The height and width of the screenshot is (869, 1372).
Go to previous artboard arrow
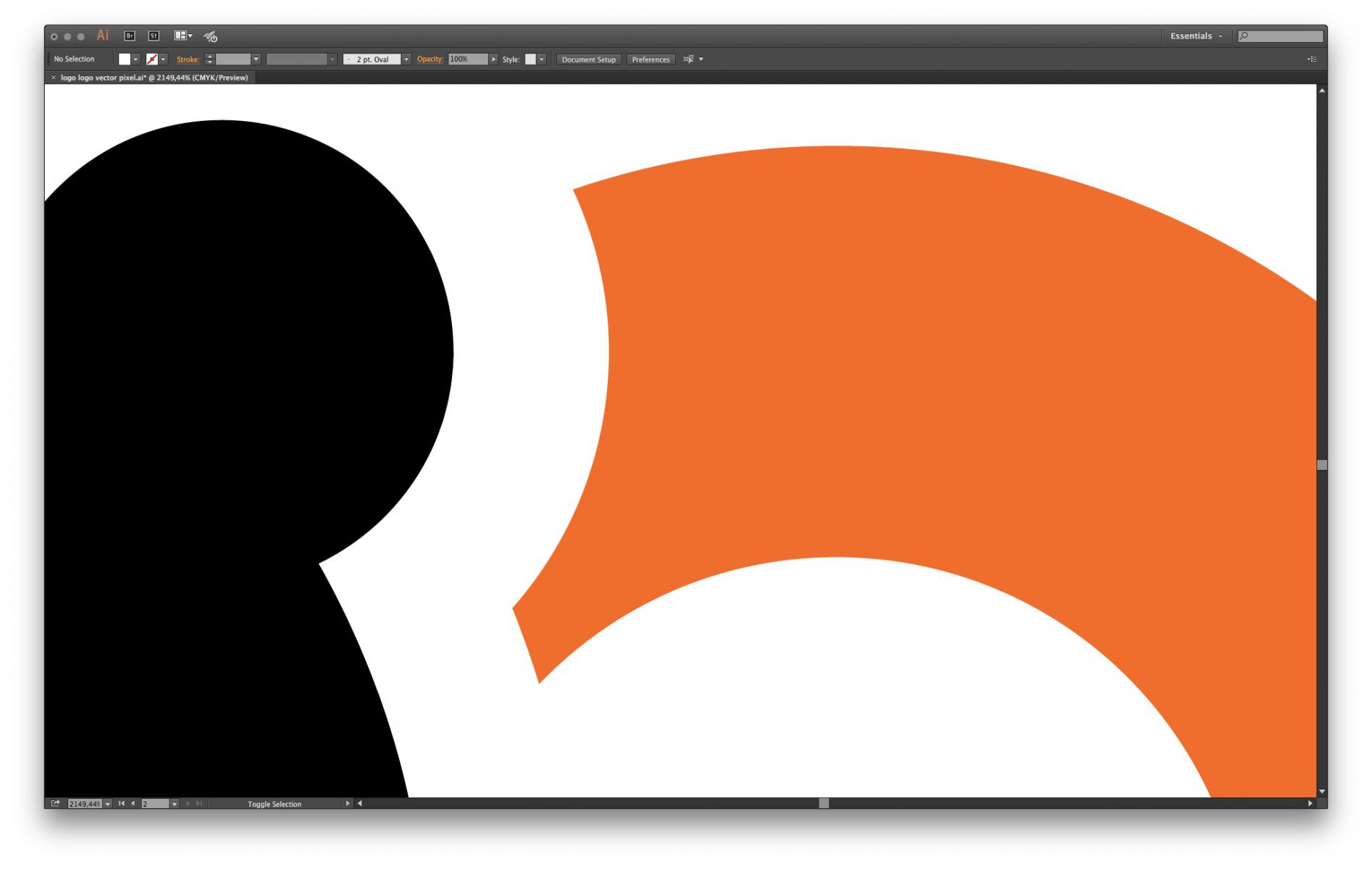(x=133, y=803)
